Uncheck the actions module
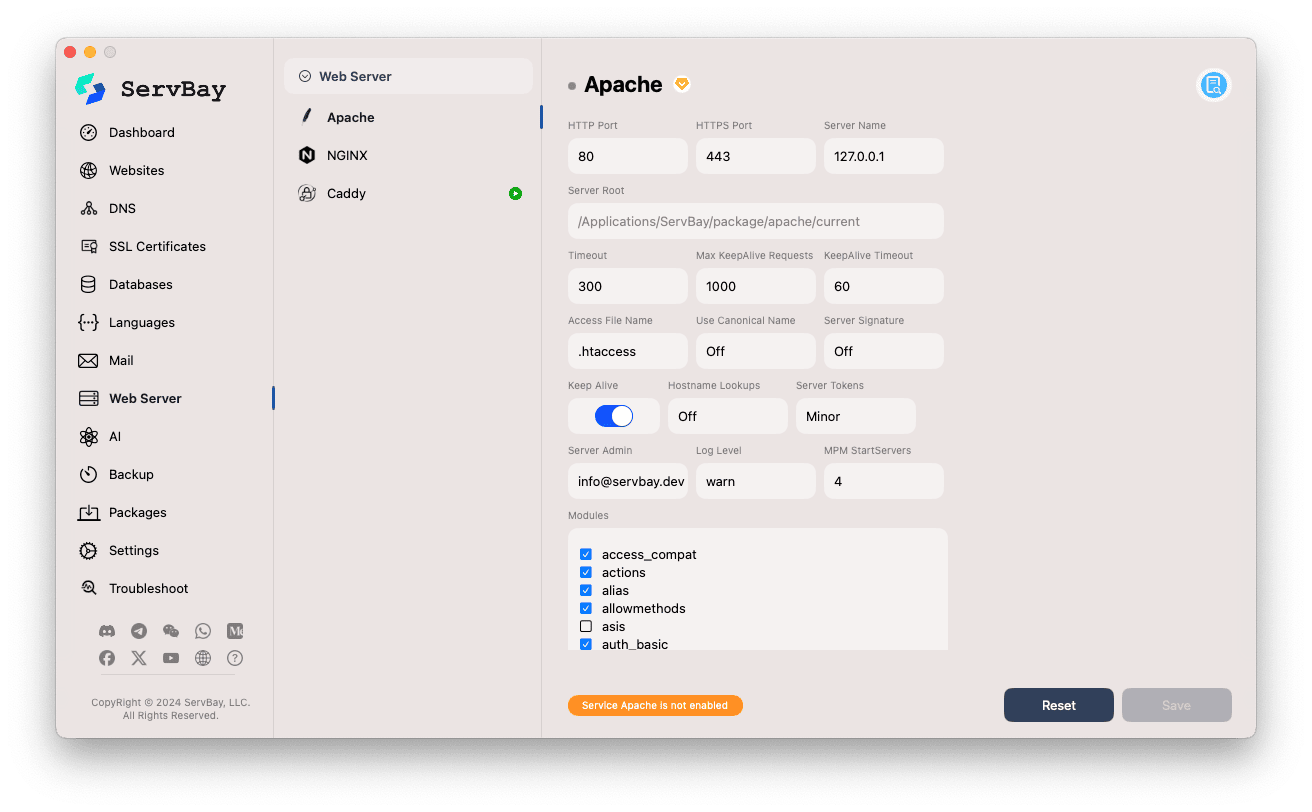The image size is (1312, 812). [586, 572]
